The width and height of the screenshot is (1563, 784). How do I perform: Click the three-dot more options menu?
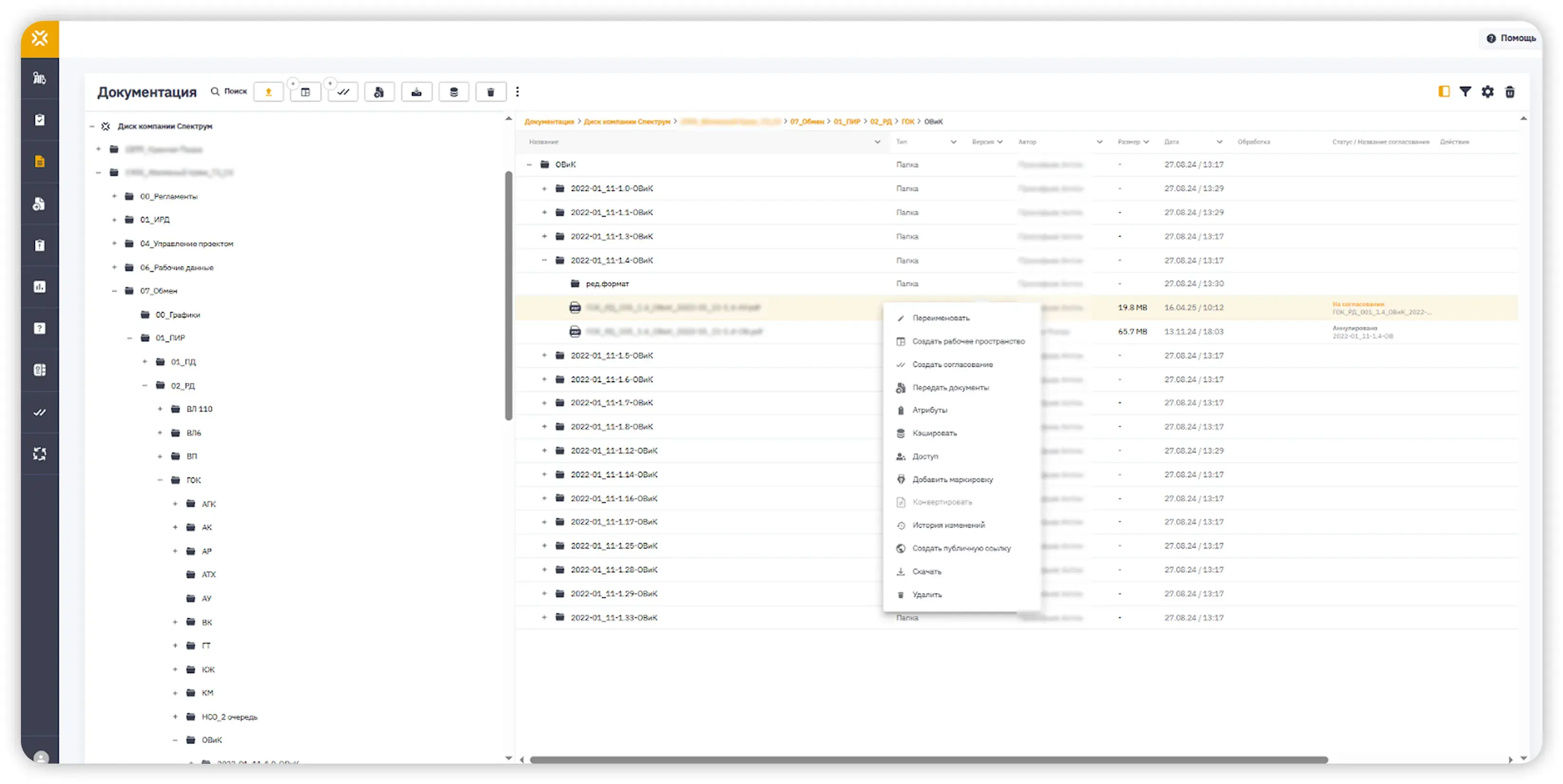(517, 92)
